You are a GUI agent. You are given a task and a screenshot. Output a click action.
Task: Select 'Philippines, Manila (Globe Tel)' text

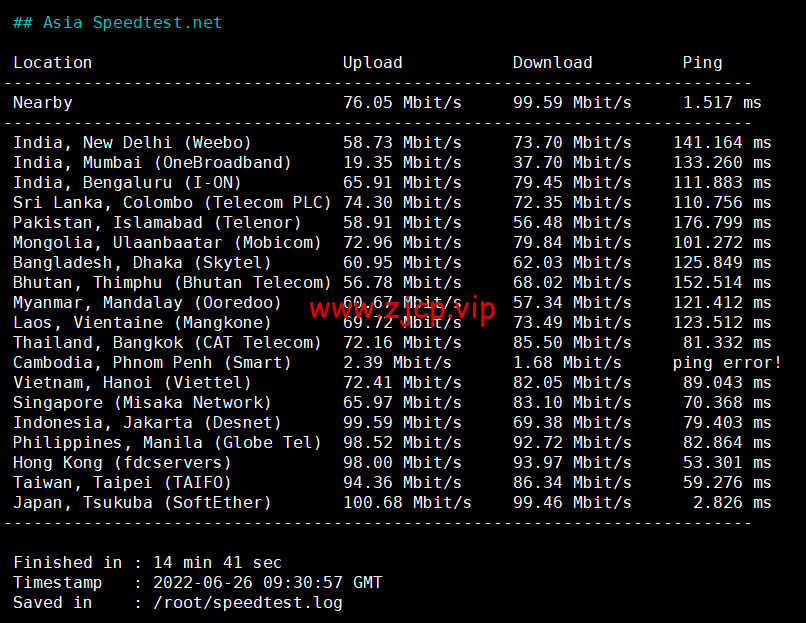[167, 443]
